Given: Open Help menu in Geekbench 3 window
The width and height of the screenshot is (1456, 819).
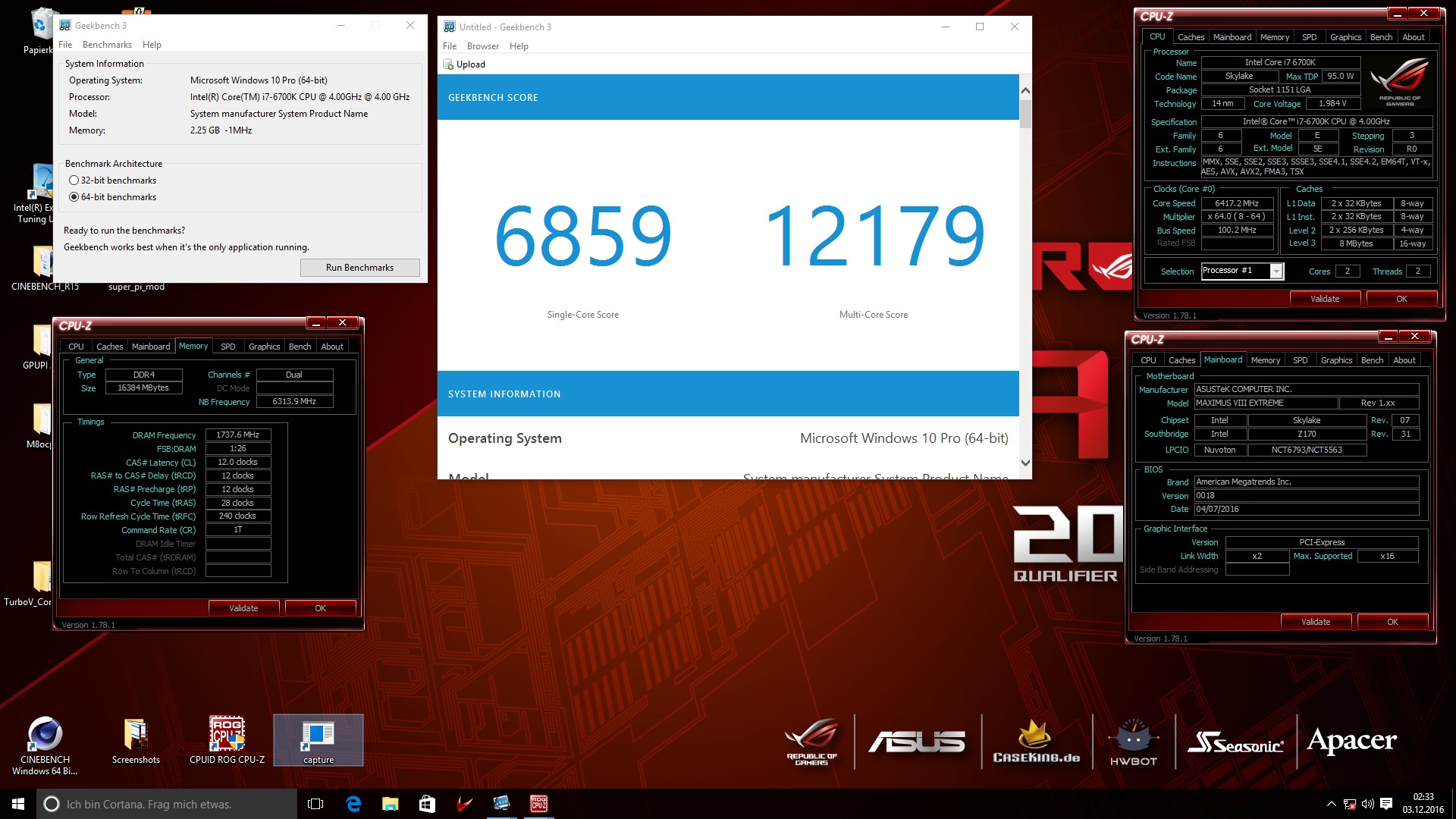Looking at the screenshot, I should point(152,45).
